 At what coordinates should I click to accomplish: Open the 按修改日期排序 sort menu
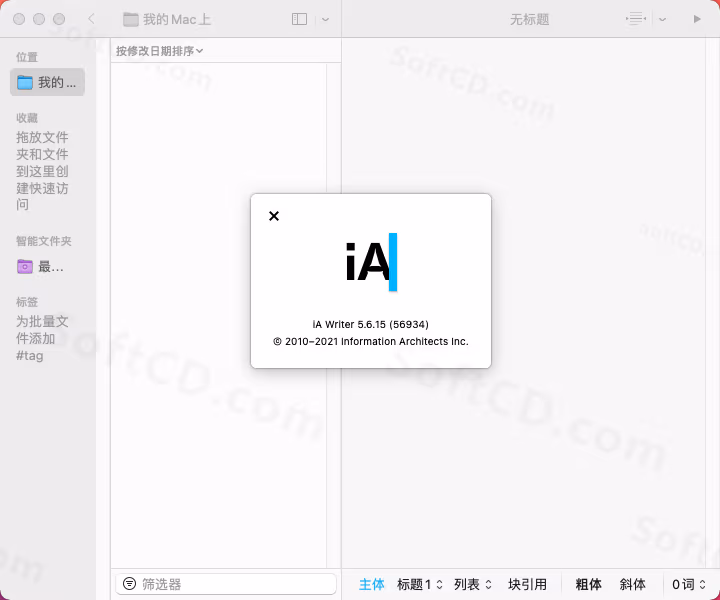[x=159, y=51]
